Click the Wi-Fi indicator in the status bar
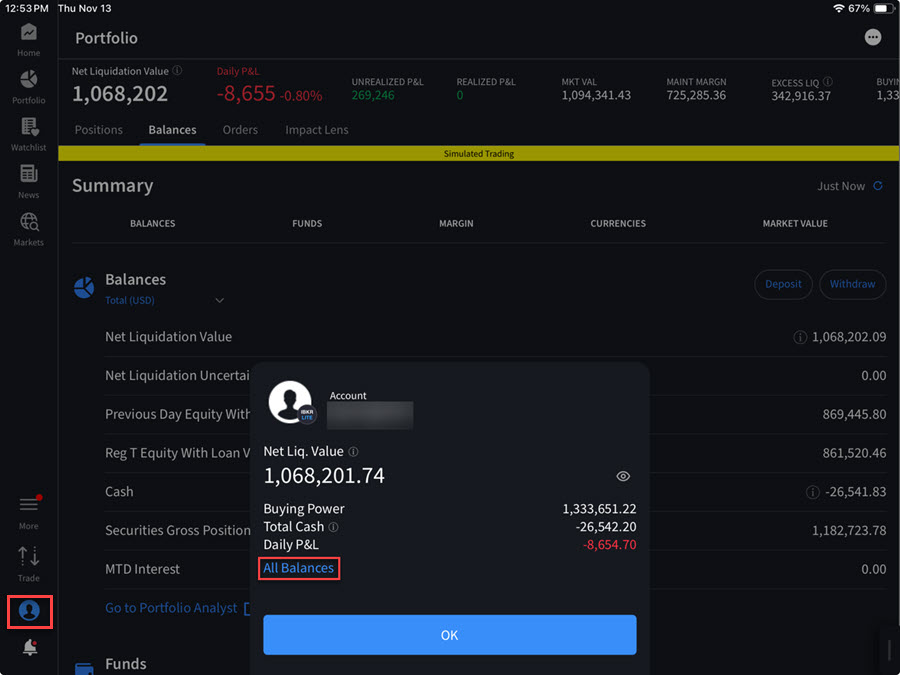This screenshot has width=900, height=675. pos(839,9)
